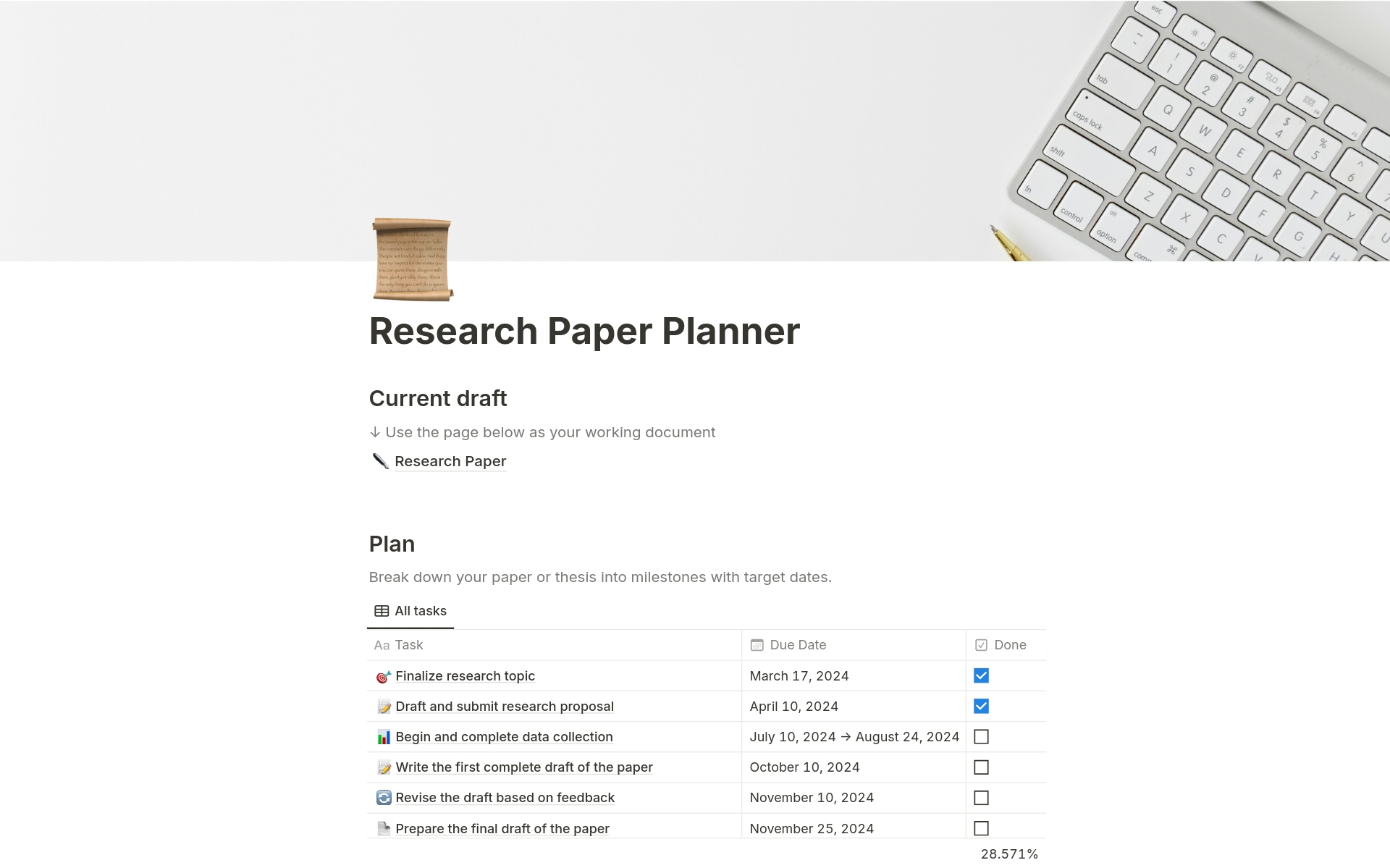Click the Task column header to sort
The image size is (1390, 868).
[x=408, y=644]
